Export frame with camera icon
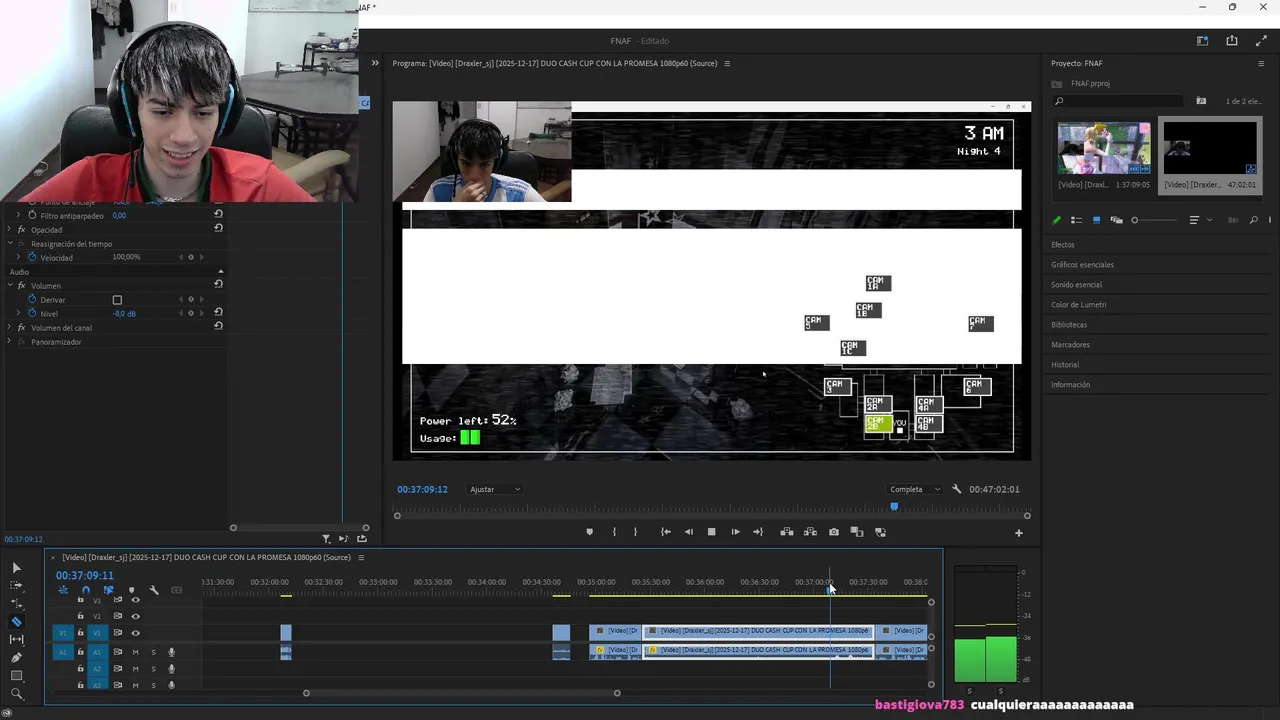The width and height of the screenshot is (1280, 720). tap(834, 532)
